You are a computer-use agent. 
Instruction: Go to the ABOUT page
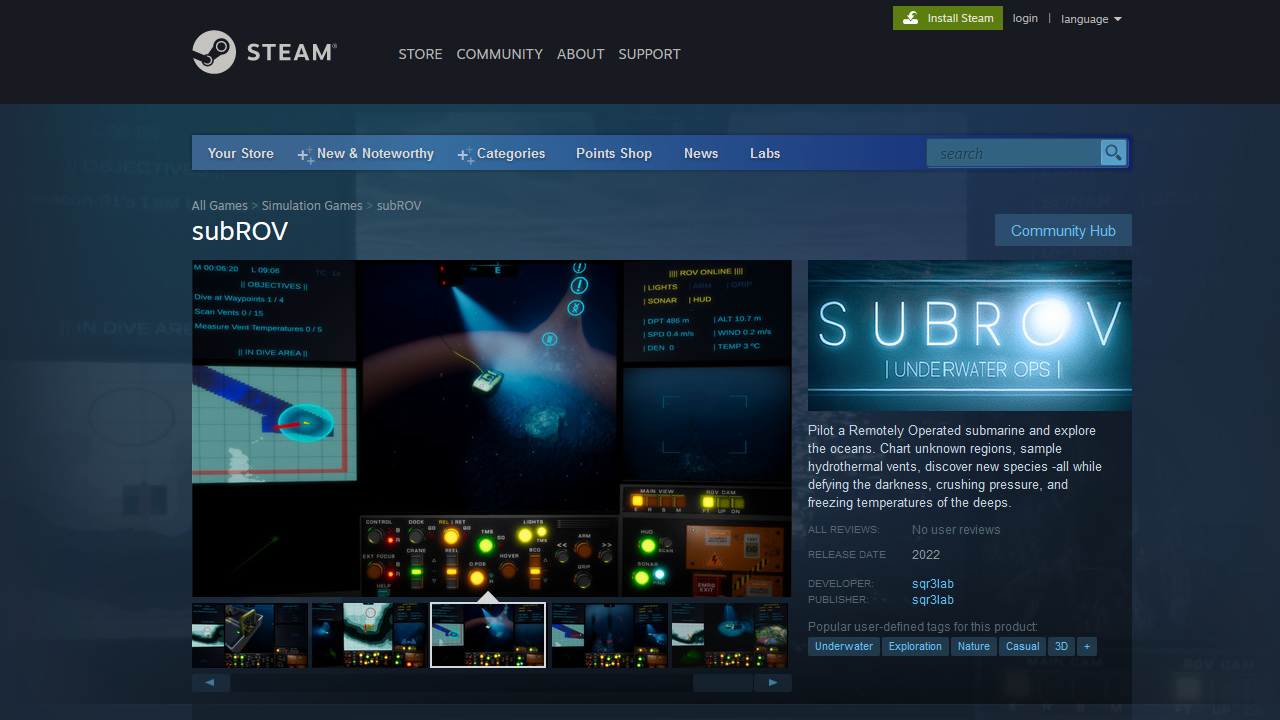point(580,54)
